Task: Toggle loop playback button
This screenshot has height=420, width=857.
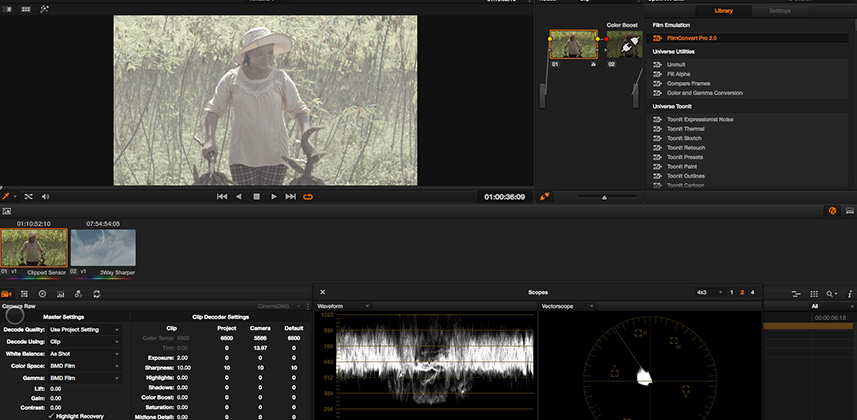Action: (308, 197)
